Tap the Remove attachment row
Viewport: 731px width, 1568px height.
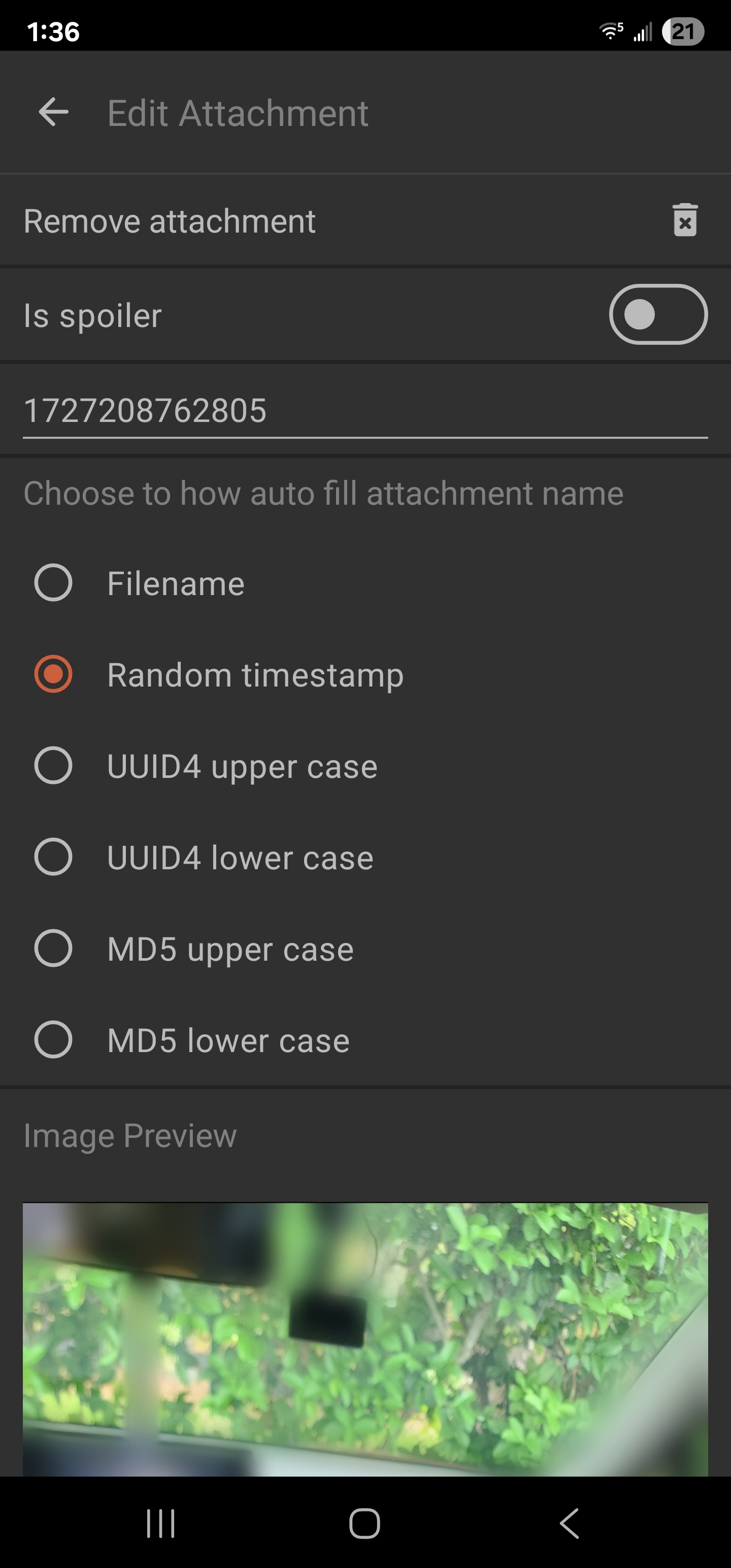169,221
